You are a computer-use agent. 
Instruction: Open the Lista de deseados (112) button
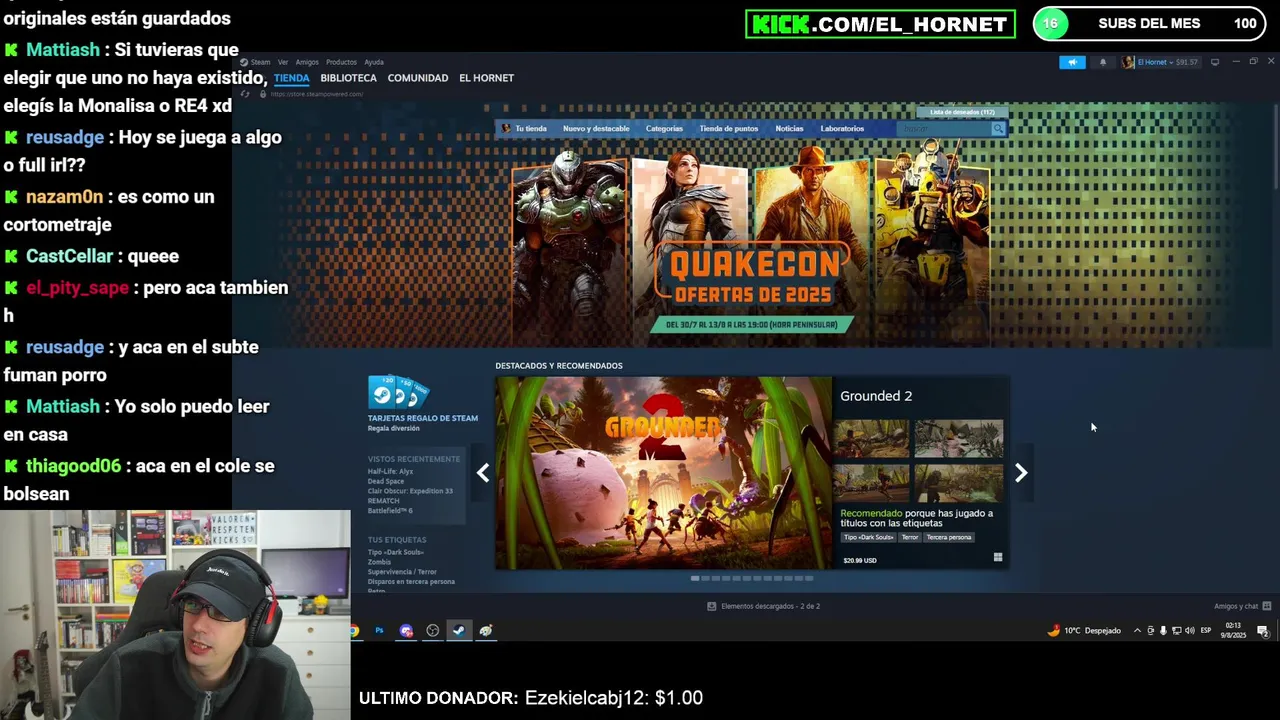[962, 112]
